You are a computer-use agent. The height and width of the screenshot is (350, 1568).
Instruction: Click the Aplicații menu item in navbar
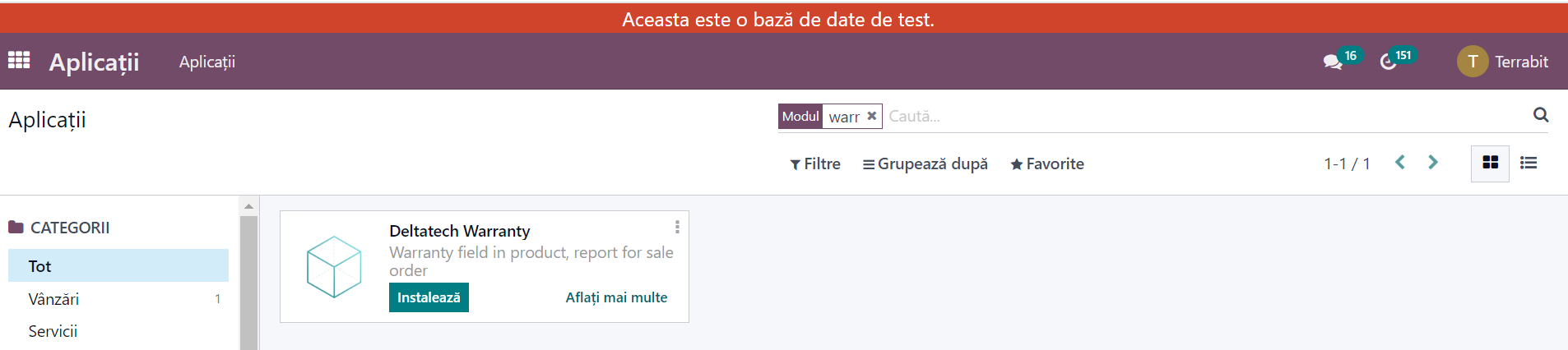[x=207, y=62]
